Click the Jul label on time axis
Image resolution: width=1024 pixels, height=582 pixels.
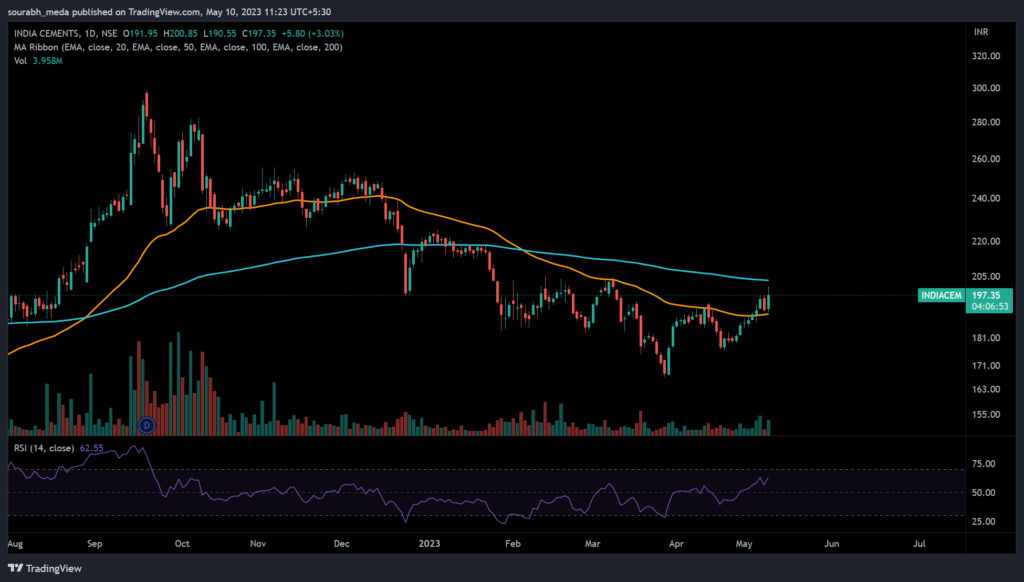pos(920,543)
